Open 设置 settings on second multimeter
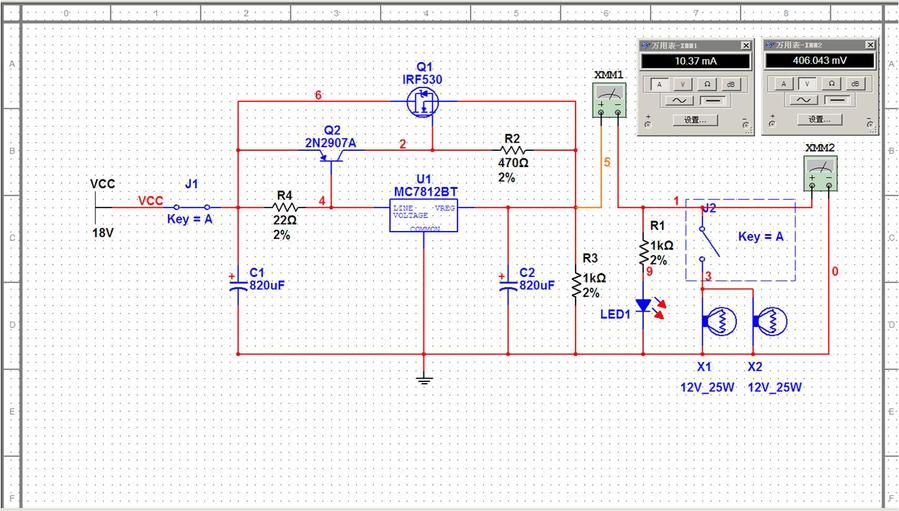The width and height of the screenshot is (899, 511). click(x=819, y=120)
